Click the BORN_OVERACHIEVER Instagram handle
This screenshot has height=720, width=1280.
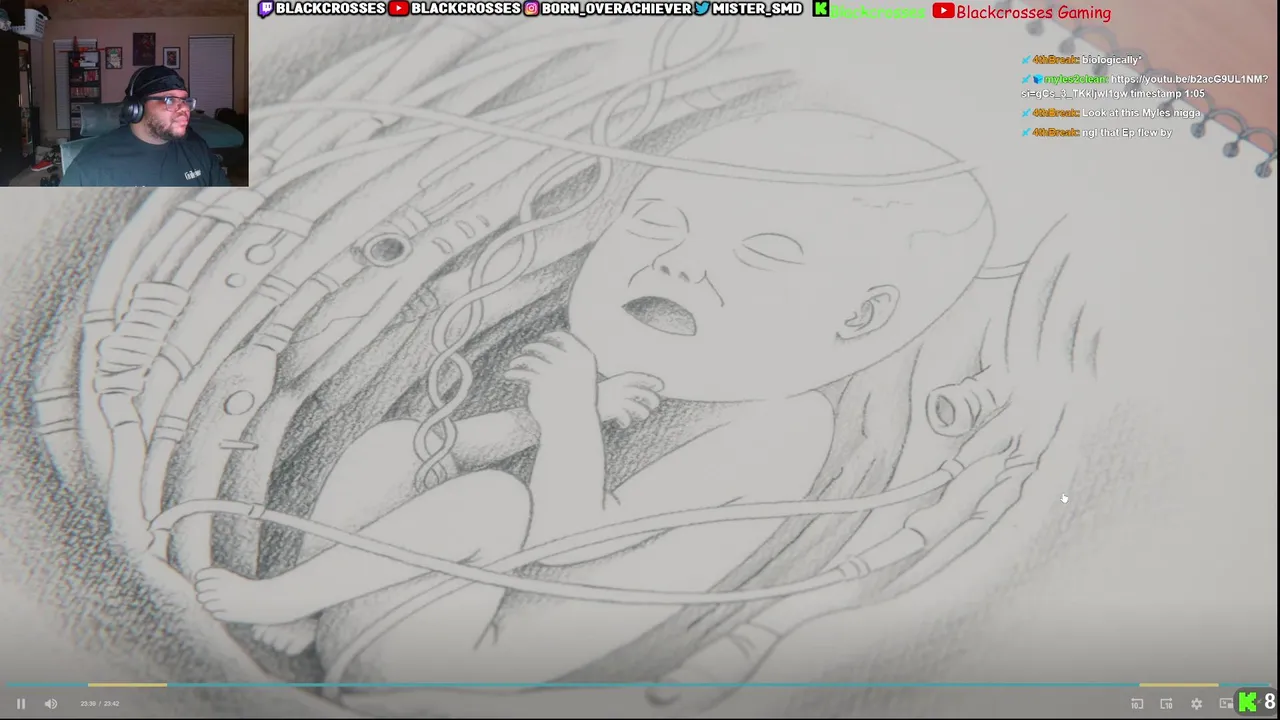click(616, 8)
